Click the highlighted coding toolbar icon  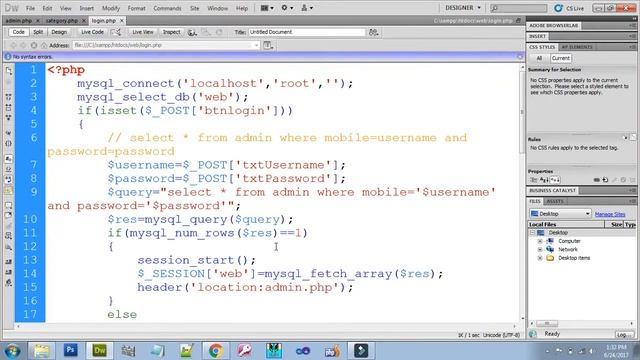click(x=9, y=190)
